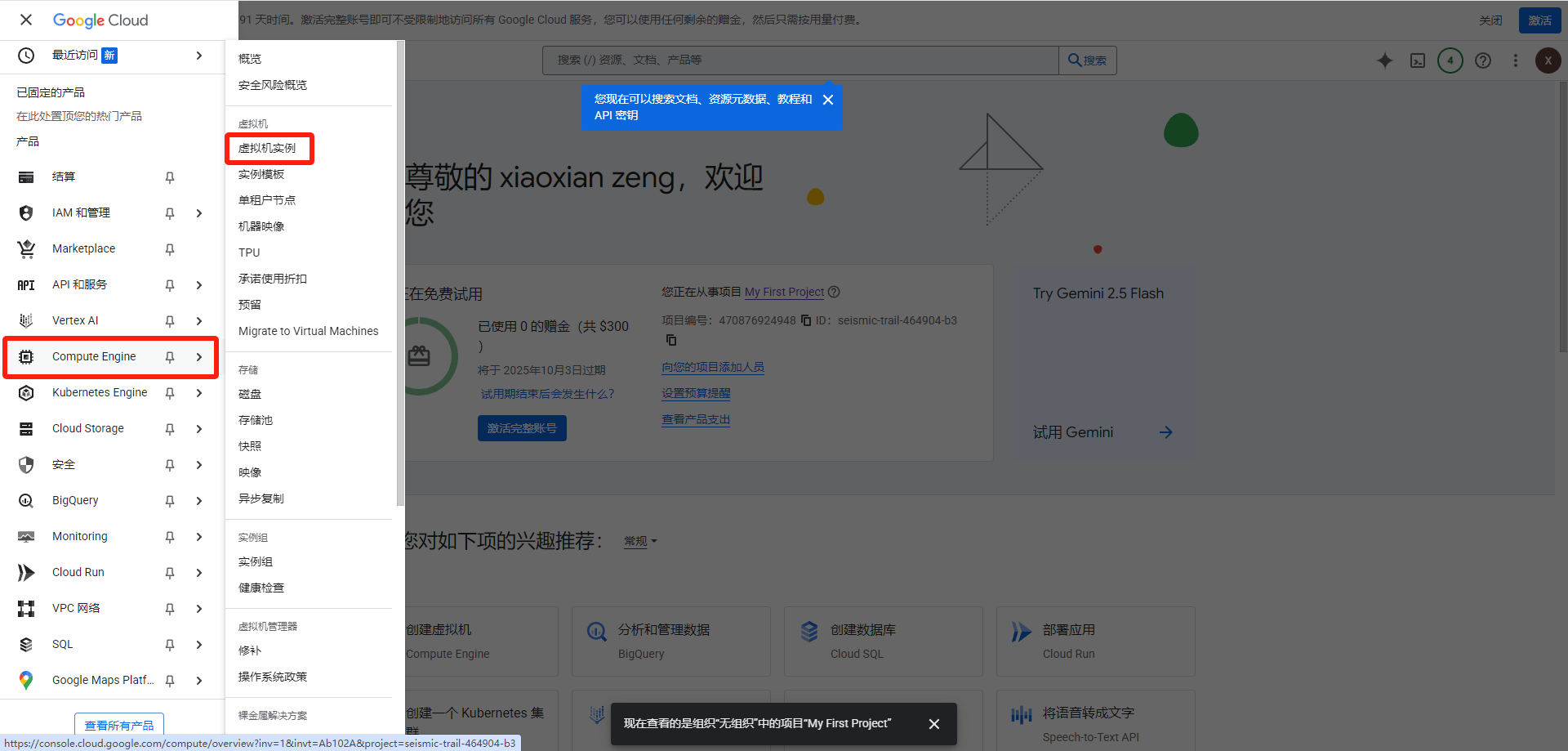
Task: Toggle pin for Marketplace
Action: 170,249
